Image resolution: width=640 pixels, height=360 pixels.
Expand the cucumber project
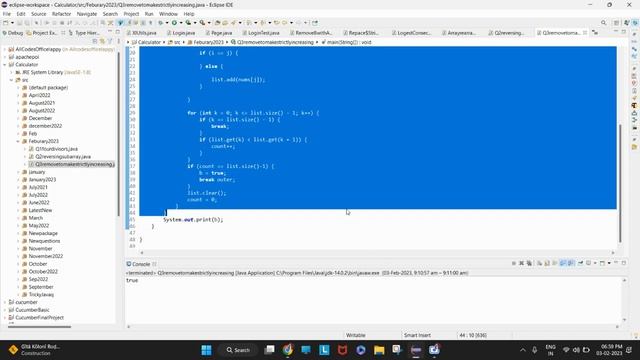[5, 302]
